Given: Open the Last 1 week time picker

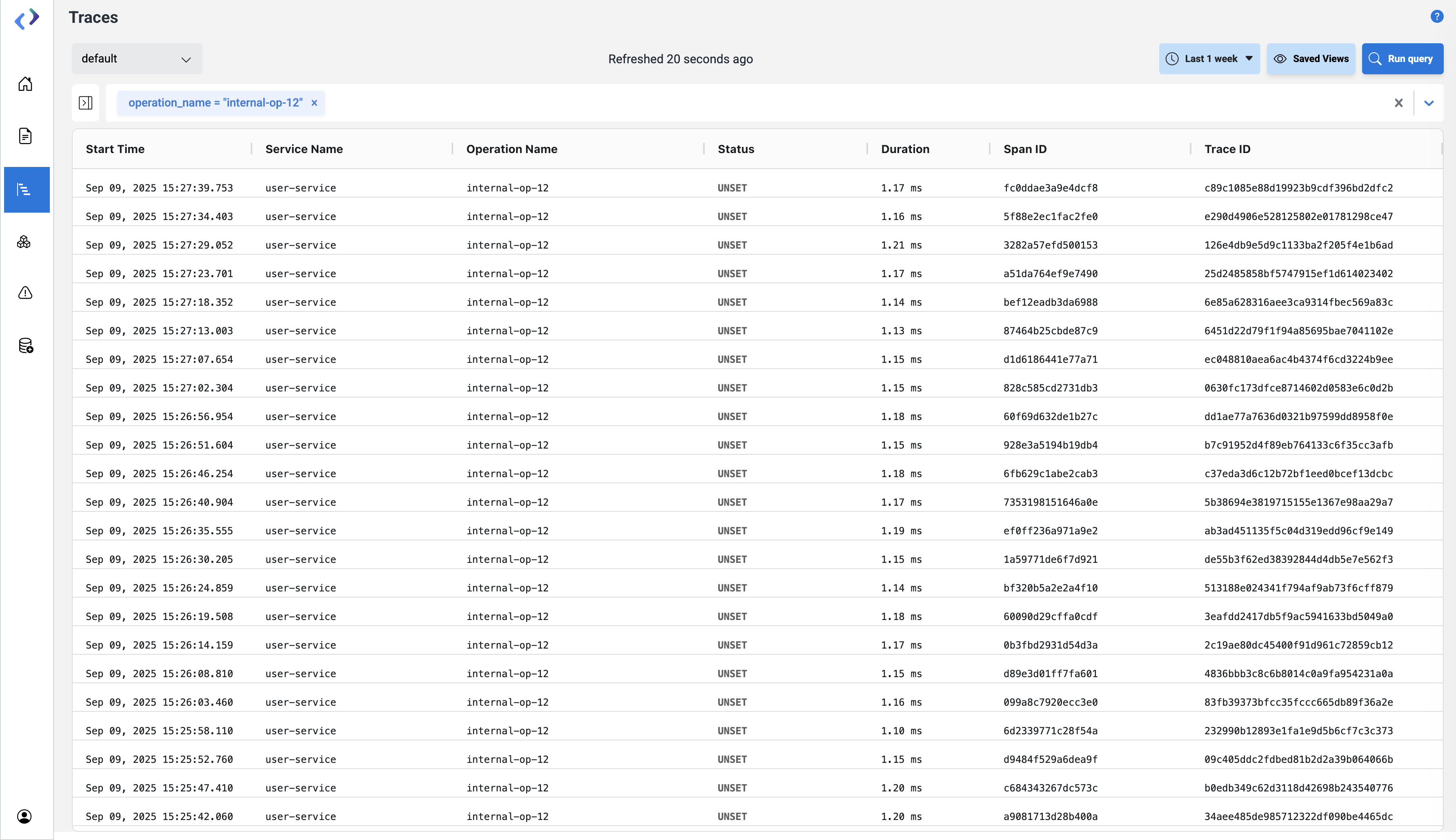Looking at the screenshot, I should [x=1209, y=59].
